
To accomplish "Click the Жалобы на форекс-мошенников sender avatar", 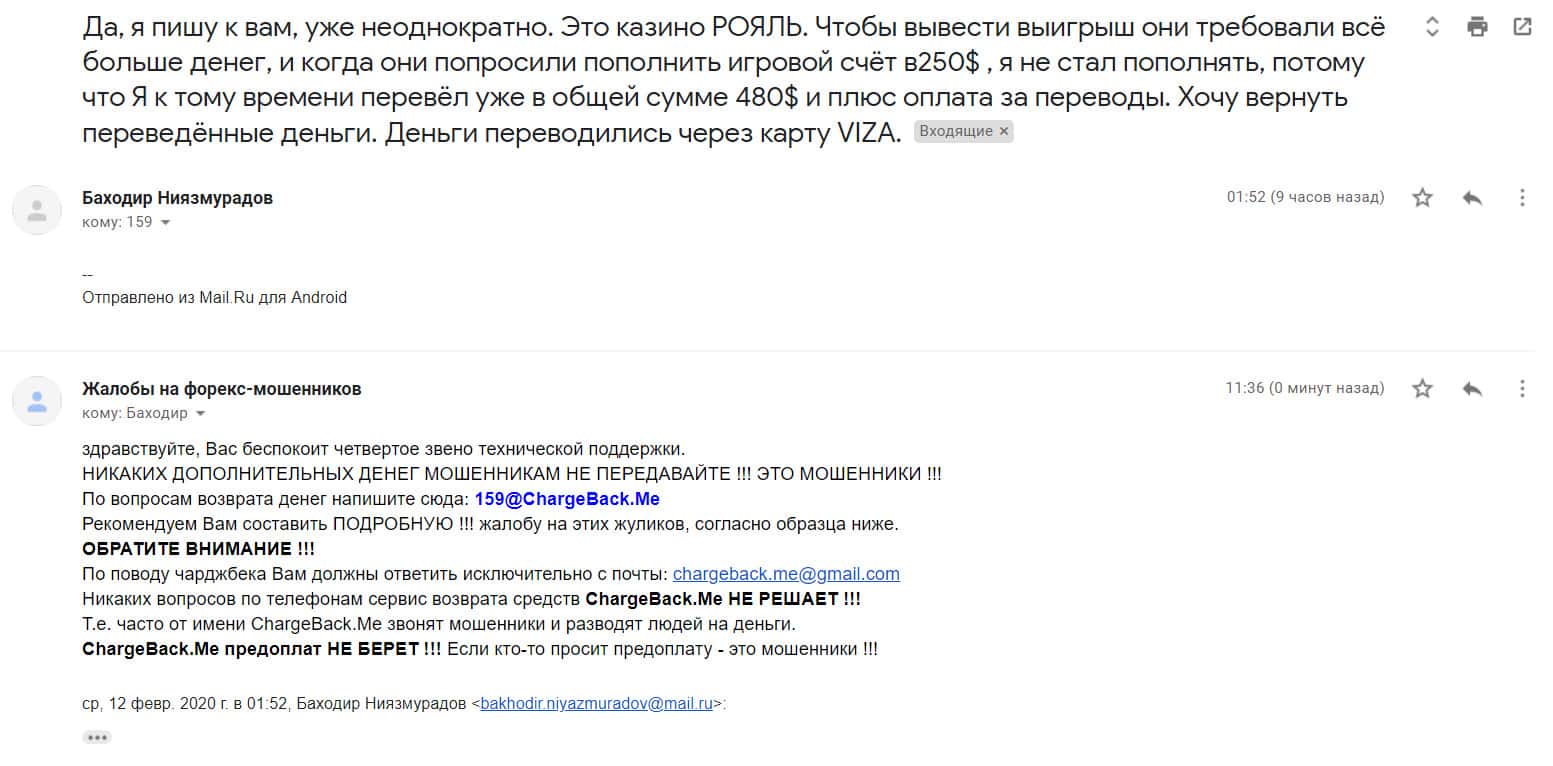I will 37,401.
